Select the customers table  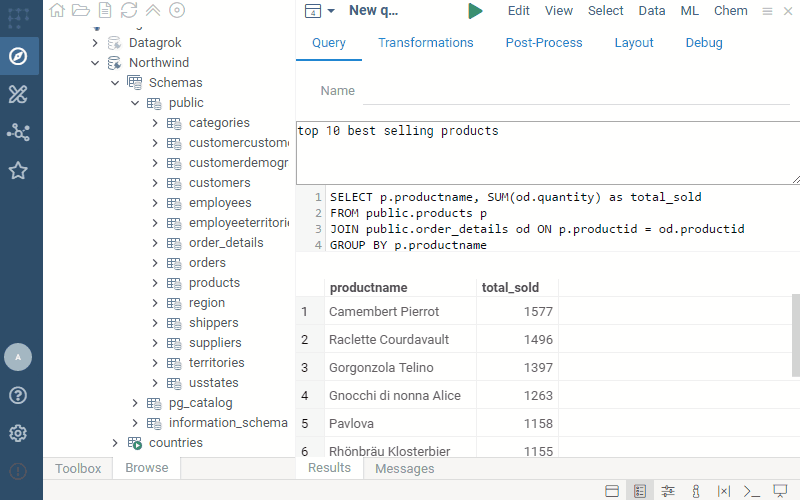(219, 183)
